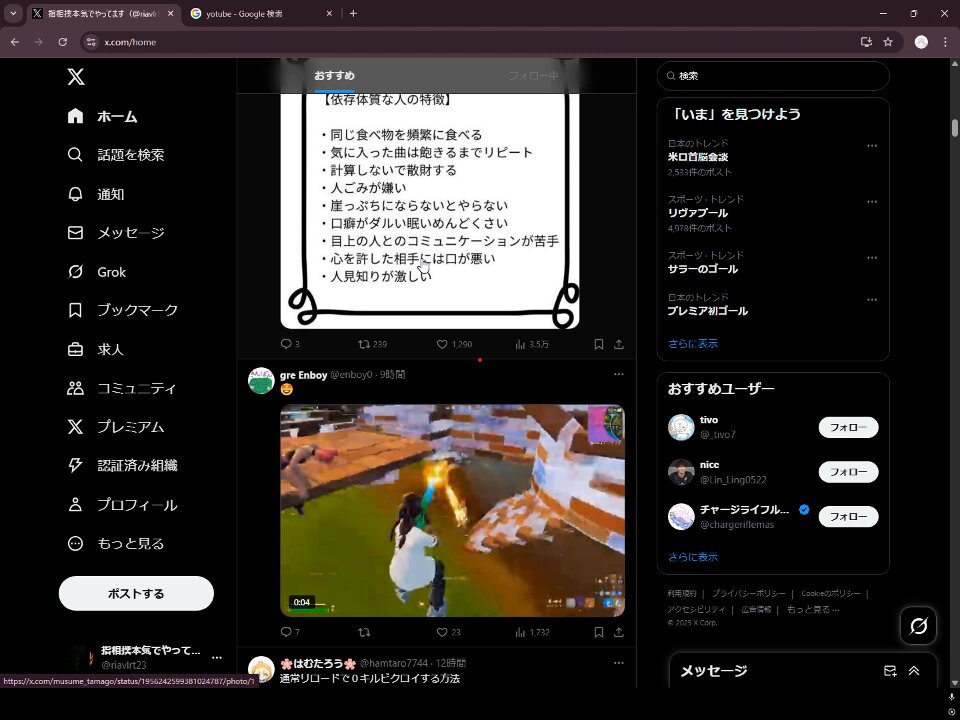Open more options for プレミア初ゴール trend
This screenshot has height=720, width=960.
872,300
